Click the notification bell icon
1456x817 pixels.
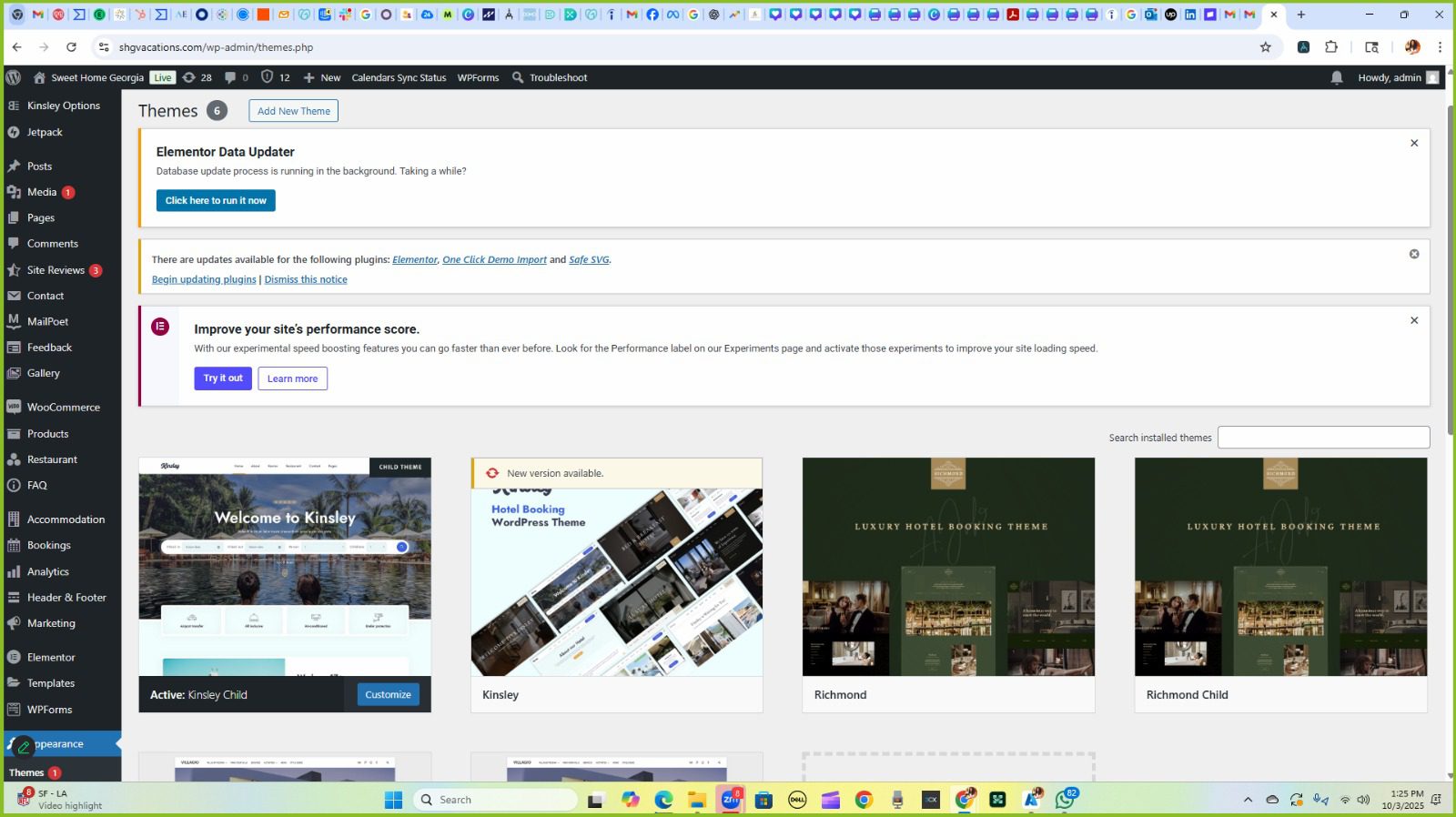point(1336,77)
